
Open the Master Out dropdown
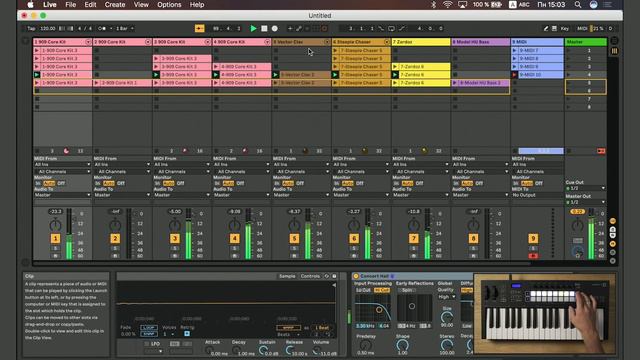585,202
